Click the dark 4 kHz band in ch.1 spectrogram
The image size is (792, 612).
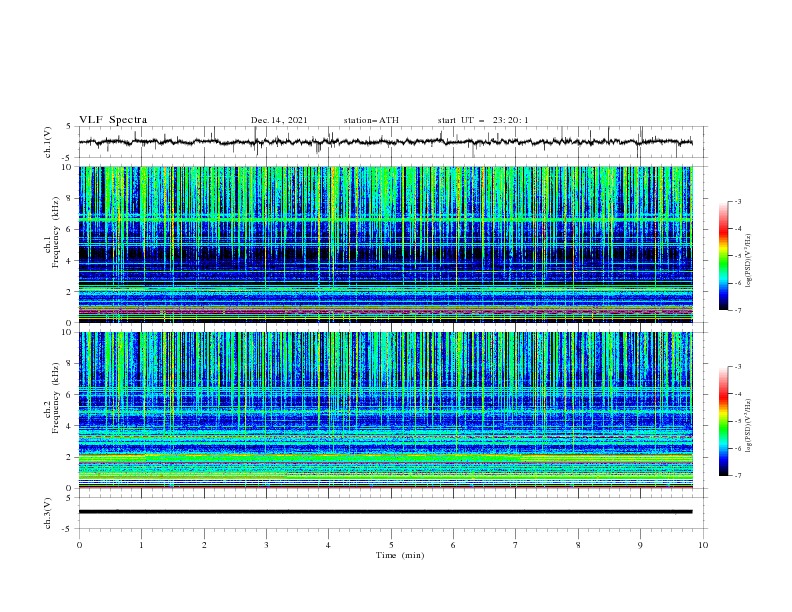(x=385, y=253)
